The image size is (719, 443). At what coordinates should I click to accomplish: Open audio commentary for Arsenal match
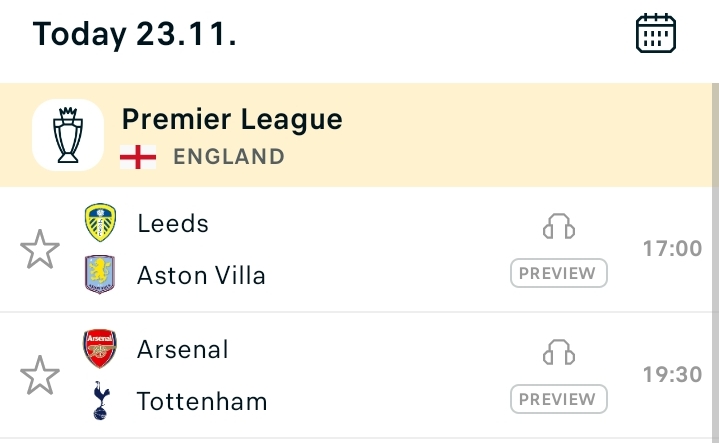pyautogui.click(x=559, y=353)
